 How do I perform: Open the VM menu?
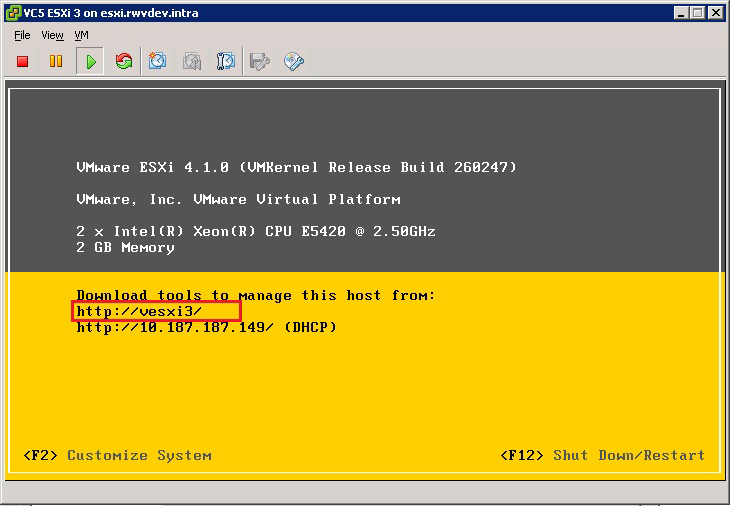[82, 35]
